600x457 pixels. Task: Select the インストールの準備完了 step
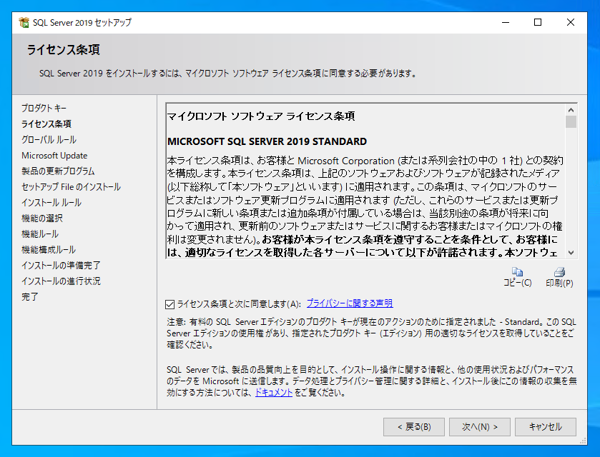(61, 265)
